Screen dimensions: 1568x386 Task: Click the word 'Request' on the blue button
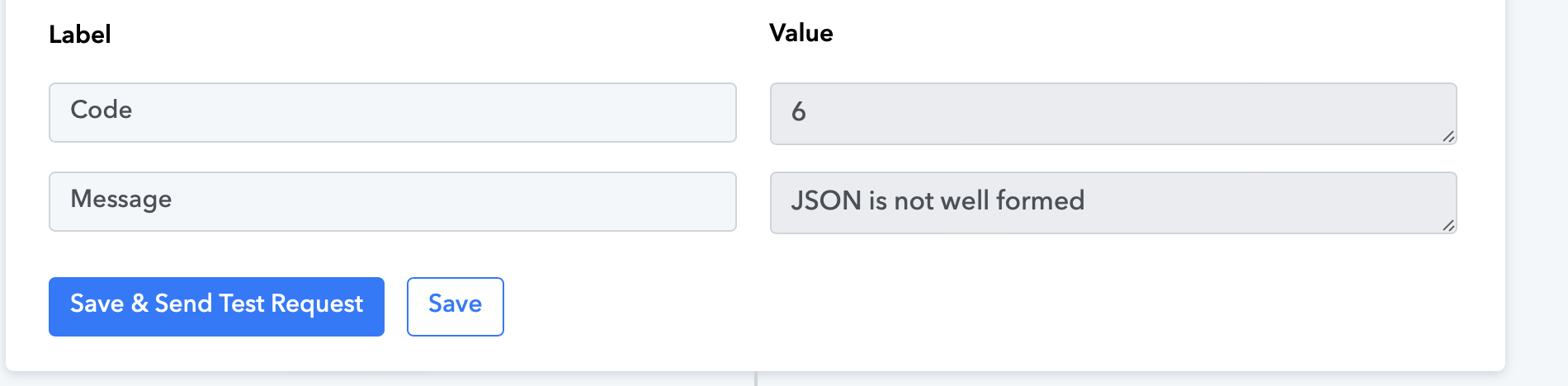[x=317, y=304]
